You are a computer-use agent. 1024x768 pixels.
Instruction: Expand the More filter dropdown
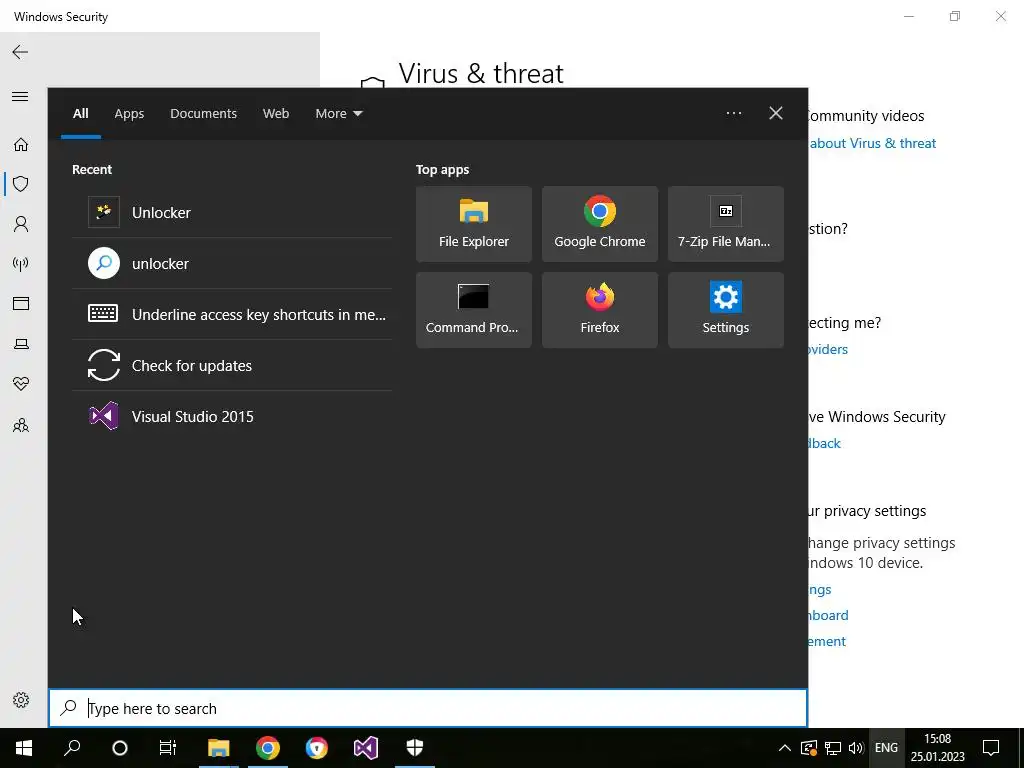click(x=338, y=114)
